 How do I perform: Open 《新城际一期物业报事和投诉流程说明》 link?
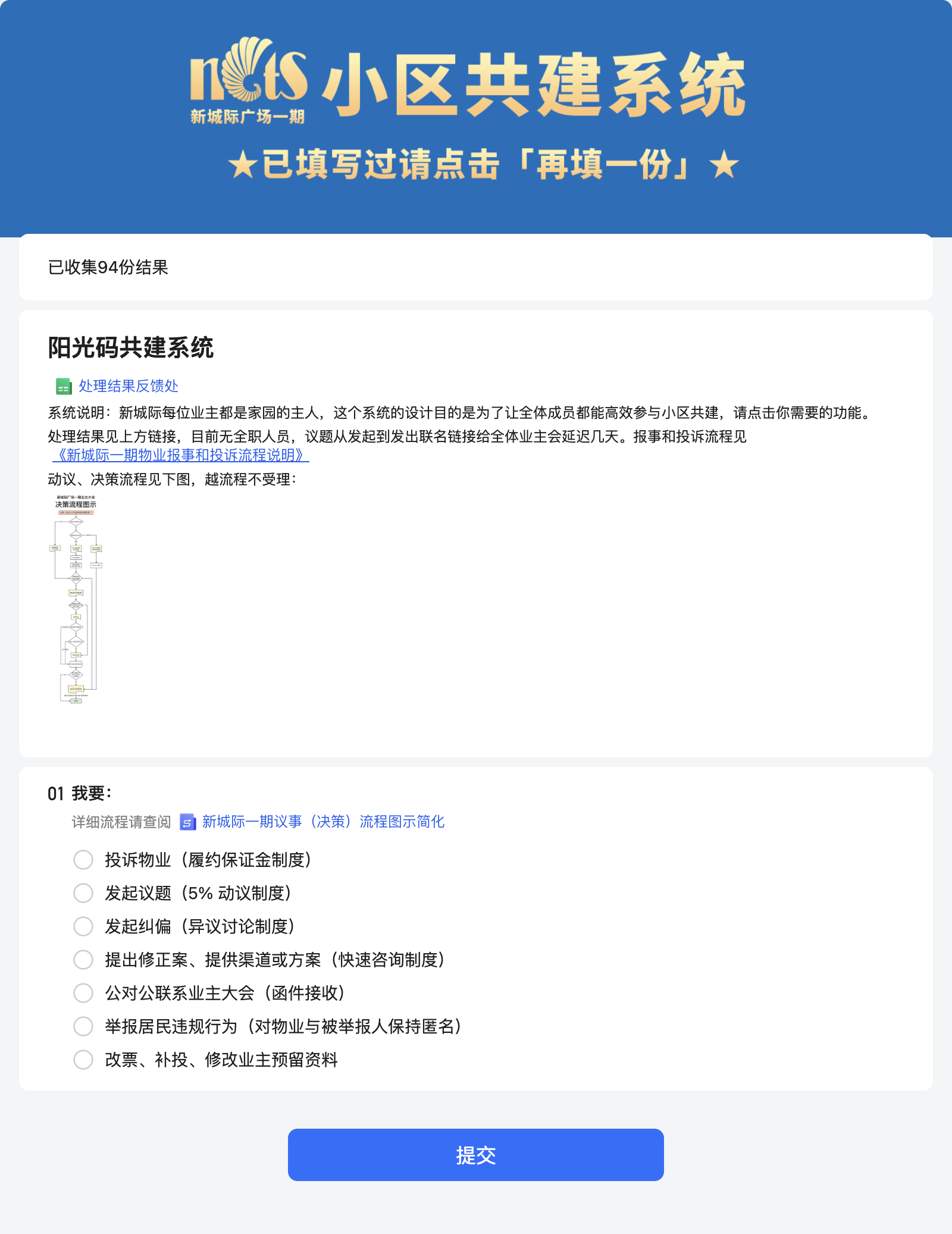[180, 455]
